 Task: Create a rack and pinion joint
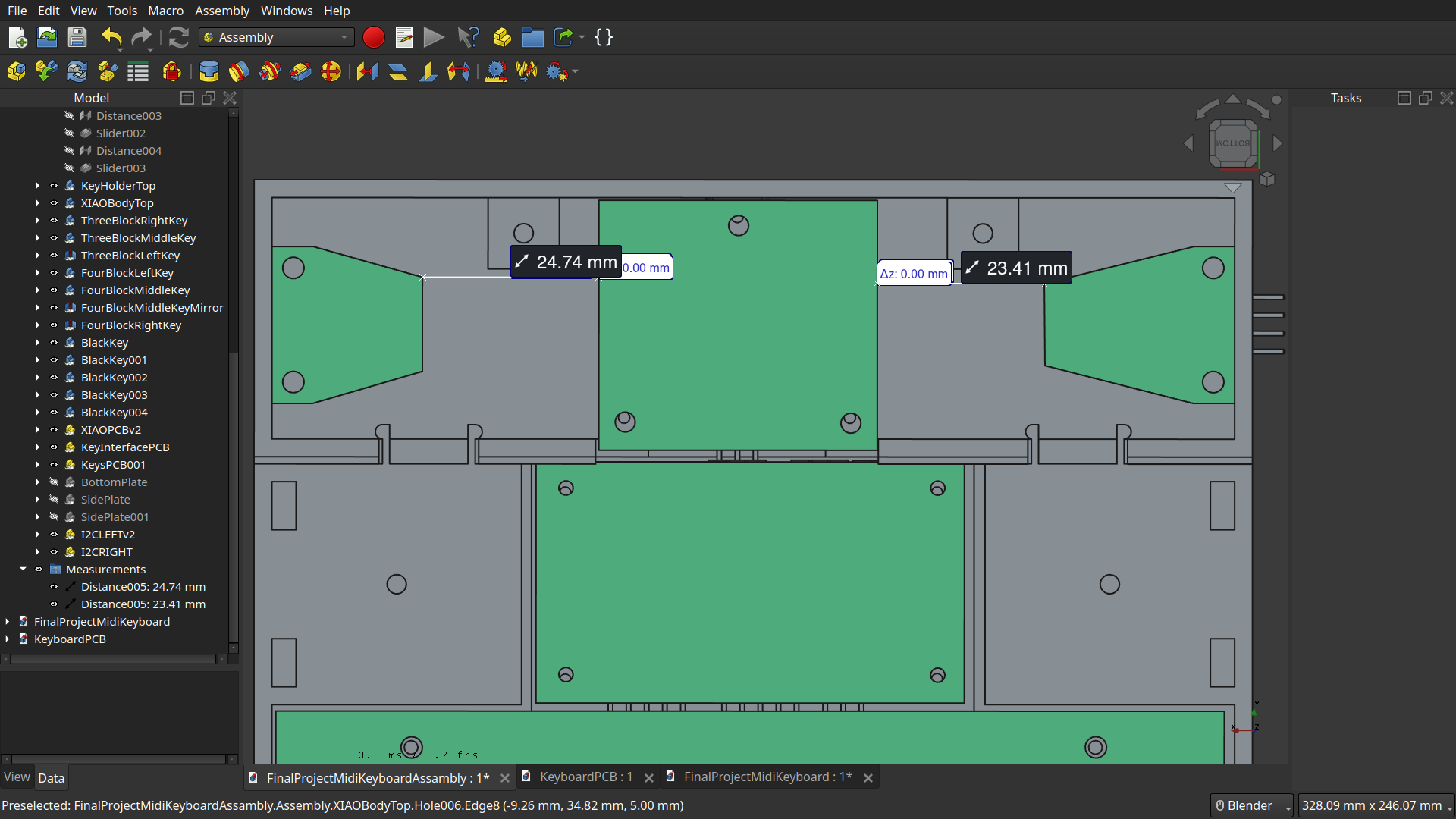pos(496,72)
